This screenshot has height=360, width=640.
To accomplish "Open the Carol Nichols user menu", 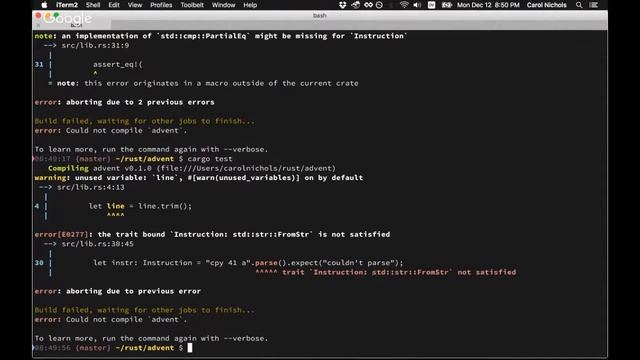I will [547, 5].
